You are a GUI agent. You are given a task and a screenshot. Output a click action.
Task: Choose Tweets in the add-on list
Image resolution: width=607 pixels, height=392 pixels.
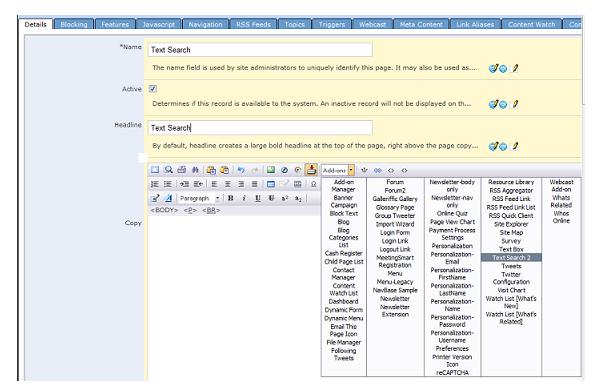511,266
